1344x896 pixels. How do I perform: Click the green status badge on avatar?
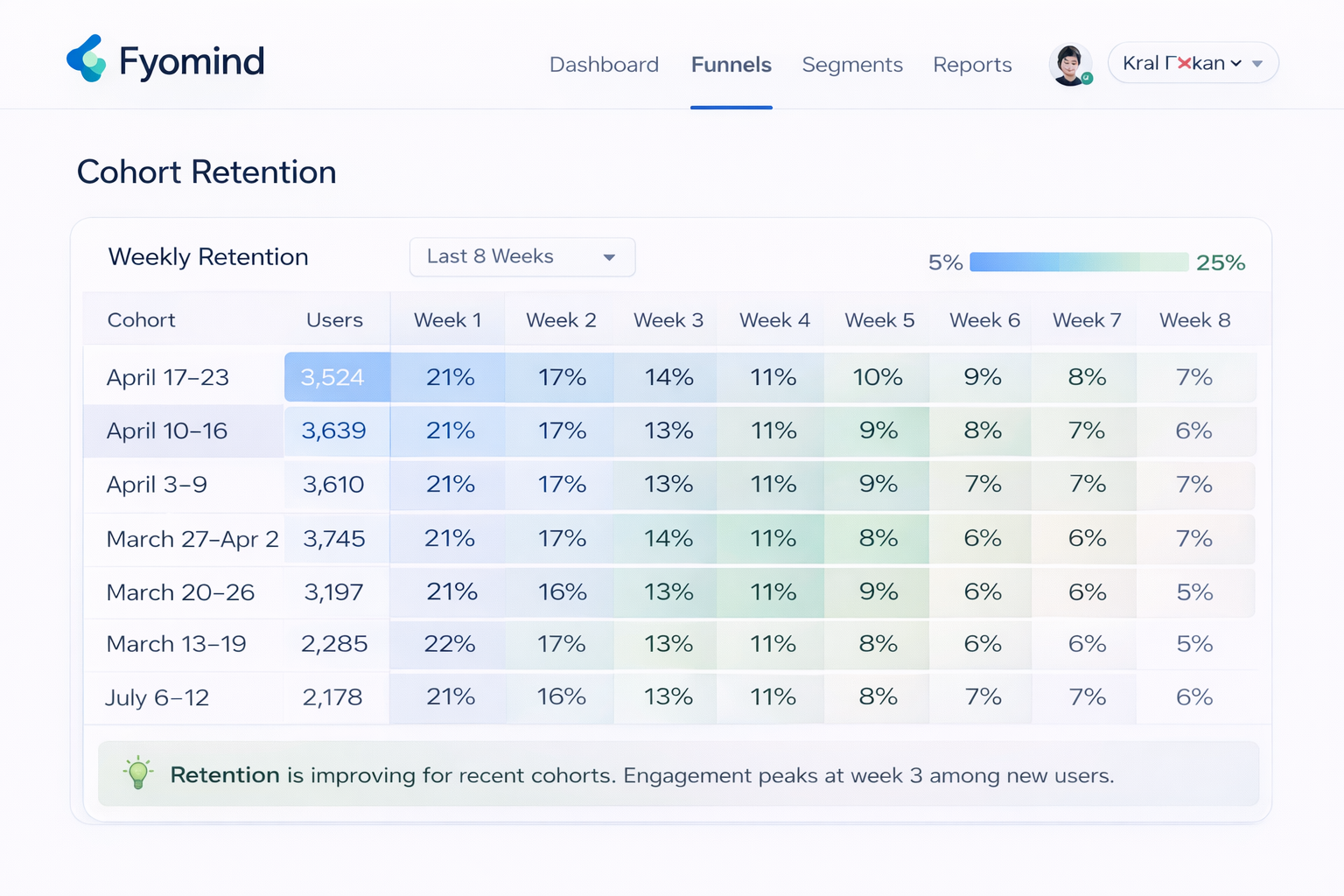click(x=1087, y=78)
